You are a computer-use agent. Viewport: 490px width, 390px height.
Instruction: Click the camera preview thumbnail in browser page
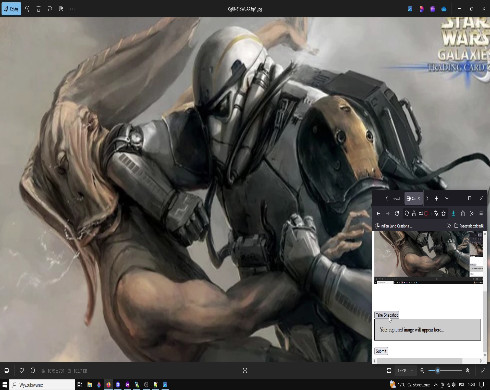click(428, 258)
